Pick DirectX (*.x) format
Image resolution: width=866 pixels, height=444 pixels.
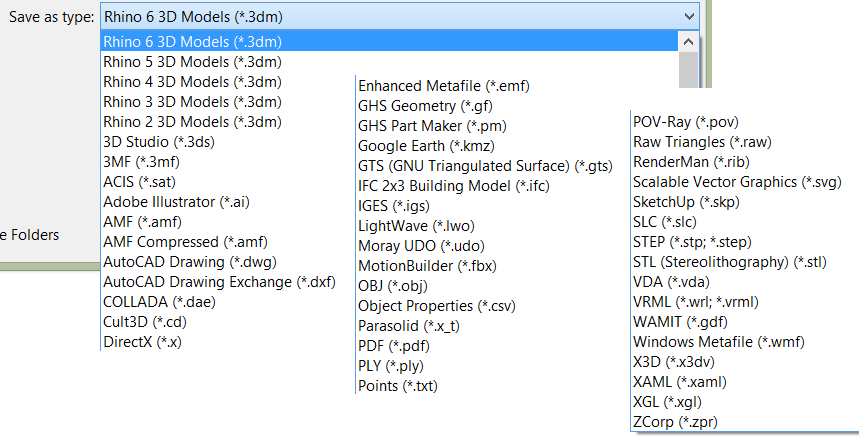[x=142, y=342]
